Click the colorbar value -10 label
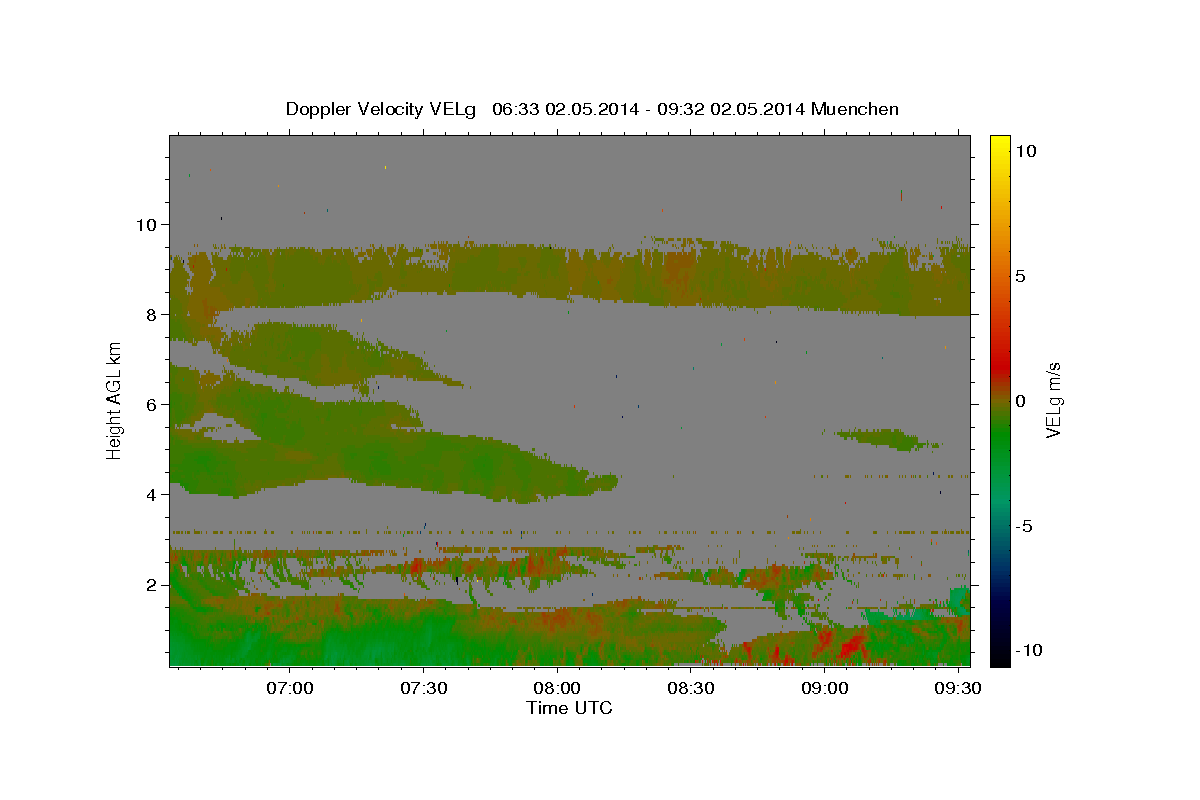 (x=1027, y=650)
